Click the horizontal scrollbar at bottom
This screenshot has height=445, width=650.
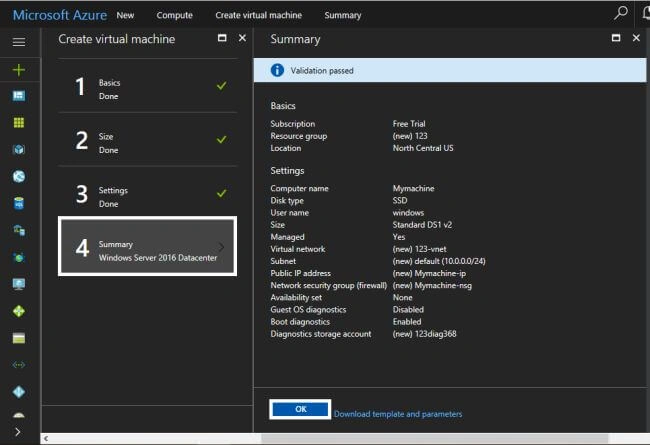coord(434,439)
